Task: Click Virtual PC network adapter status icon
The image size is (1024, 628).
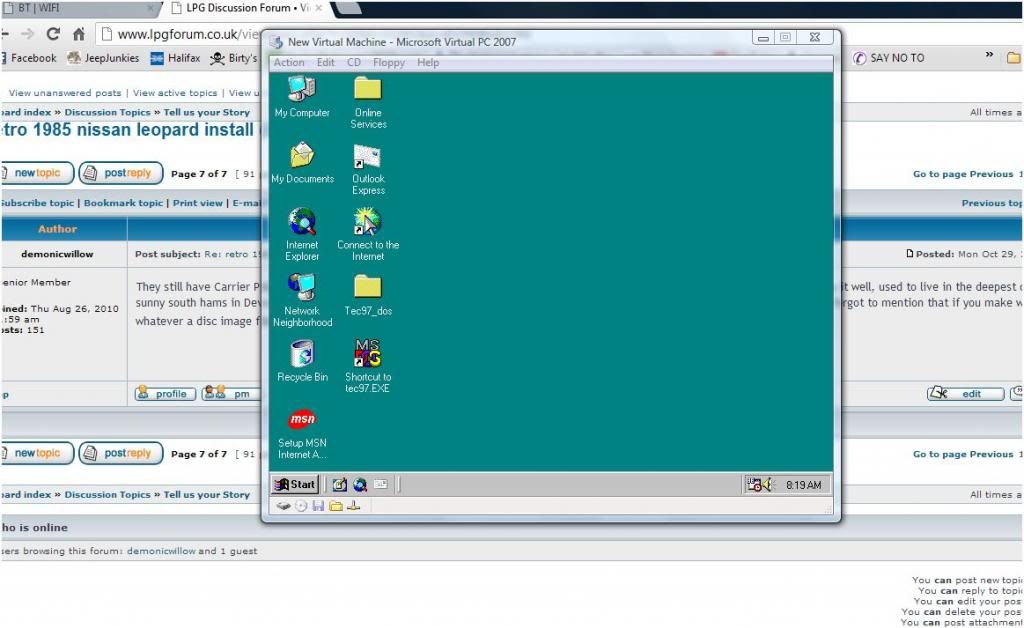Action: pyautogui.click(x=353, y=506)
